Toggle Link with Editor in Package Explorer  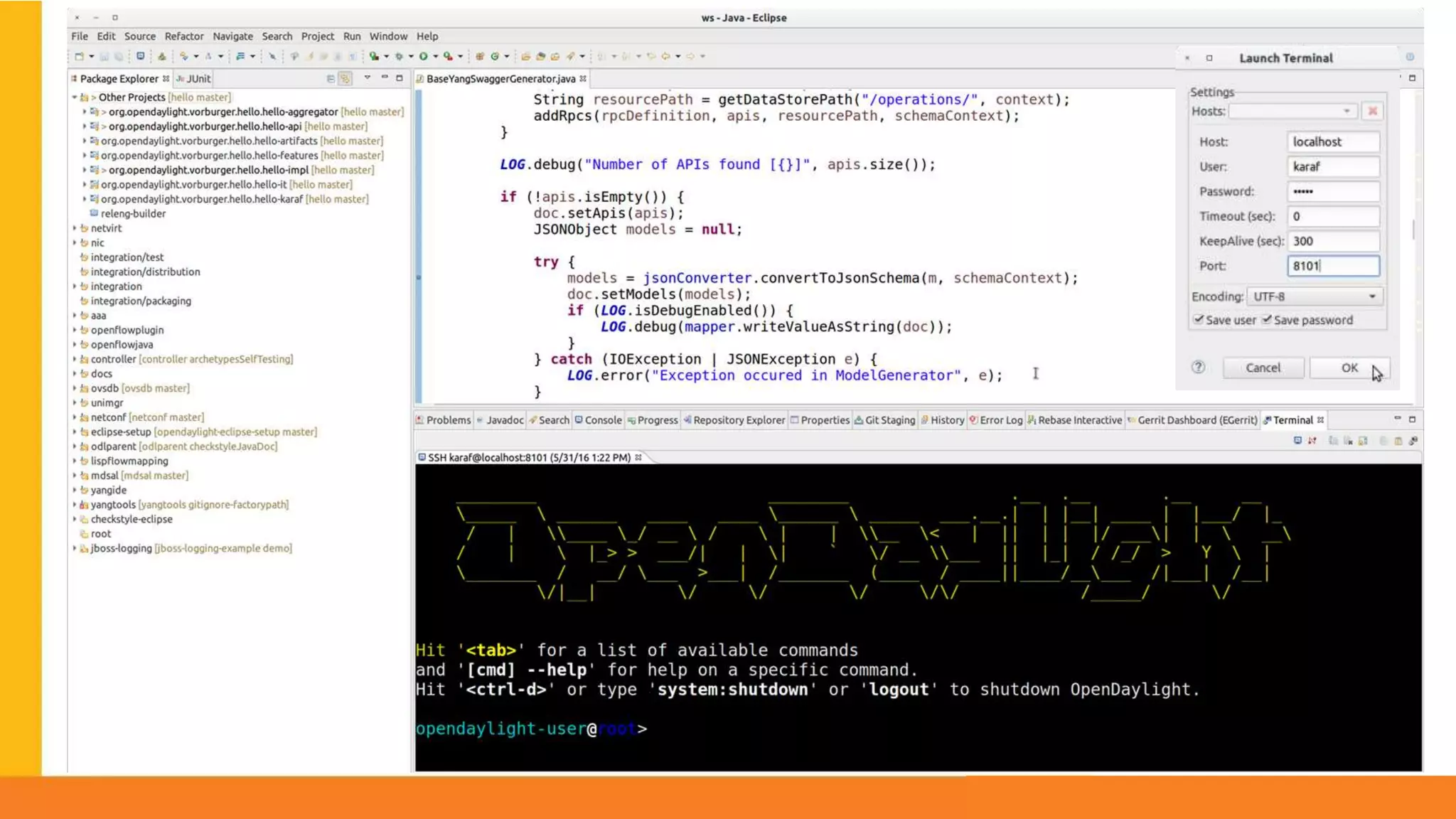coord(346,79)
